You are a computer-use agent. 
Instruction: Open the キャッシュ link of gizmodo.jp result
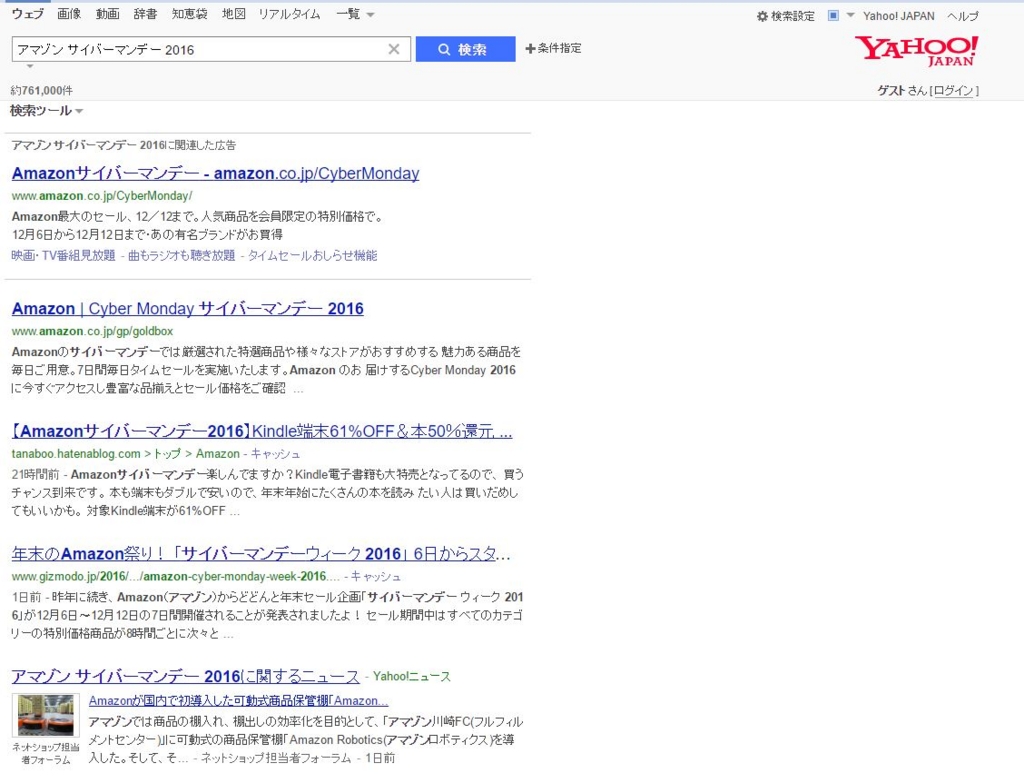pos(376,576)
